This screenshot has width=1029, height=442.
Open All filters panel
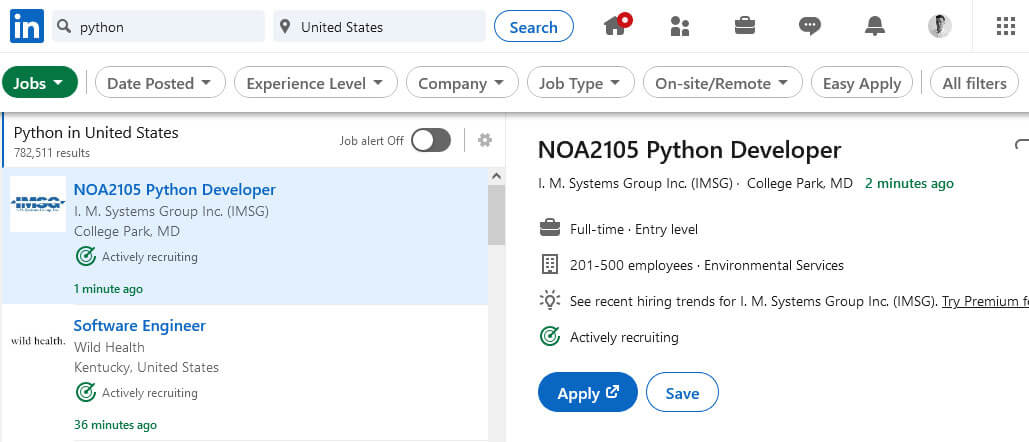point(975,83)
